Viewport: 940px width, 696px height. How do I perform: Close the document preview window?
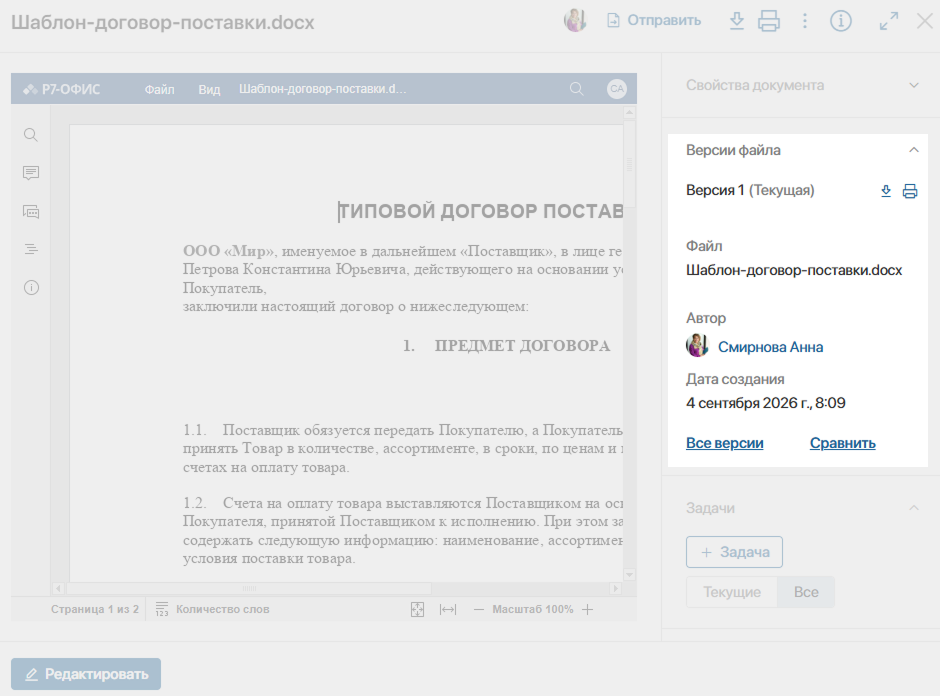point(925,21)
